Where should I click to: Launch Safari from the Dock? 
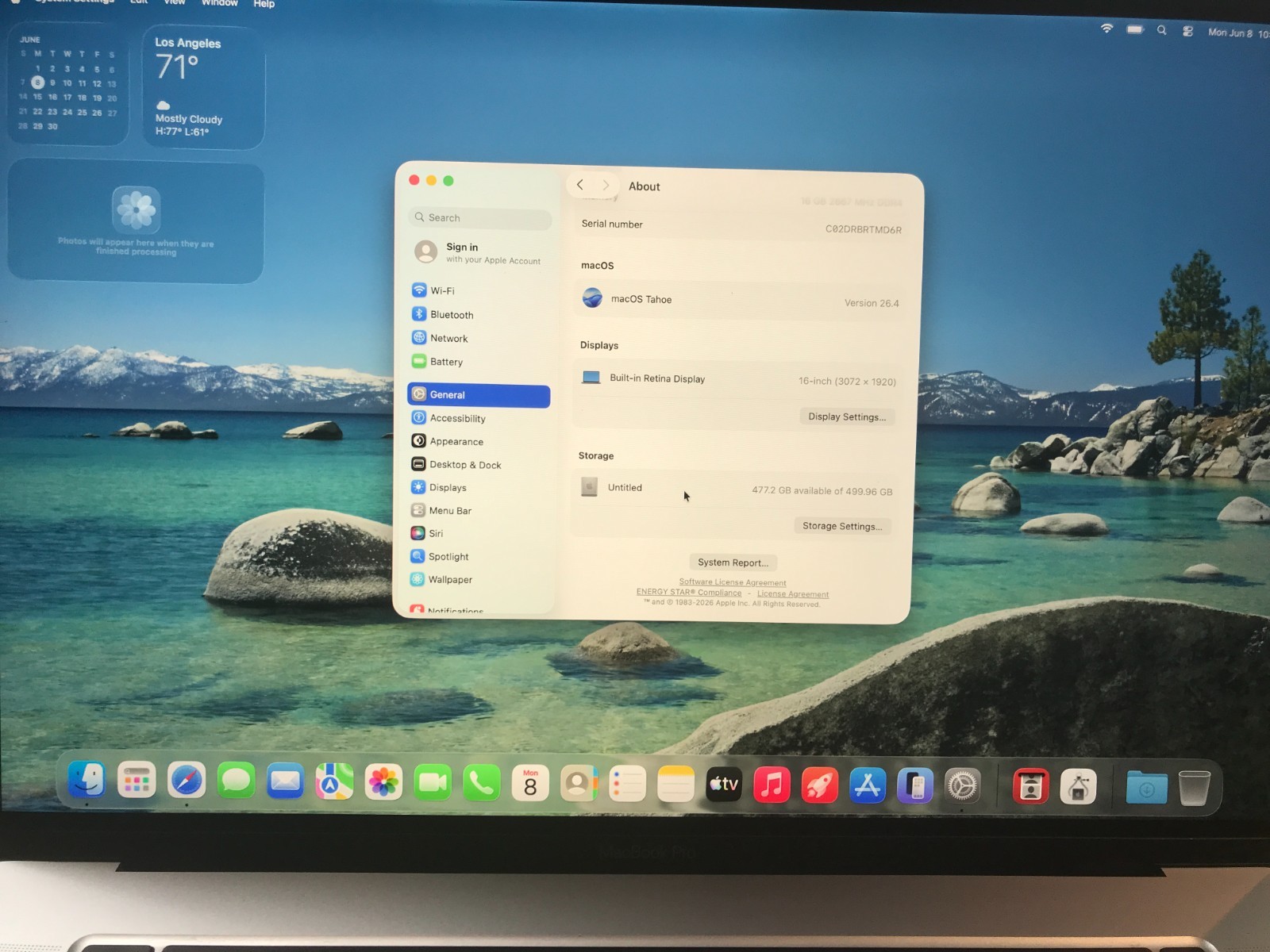187,781
